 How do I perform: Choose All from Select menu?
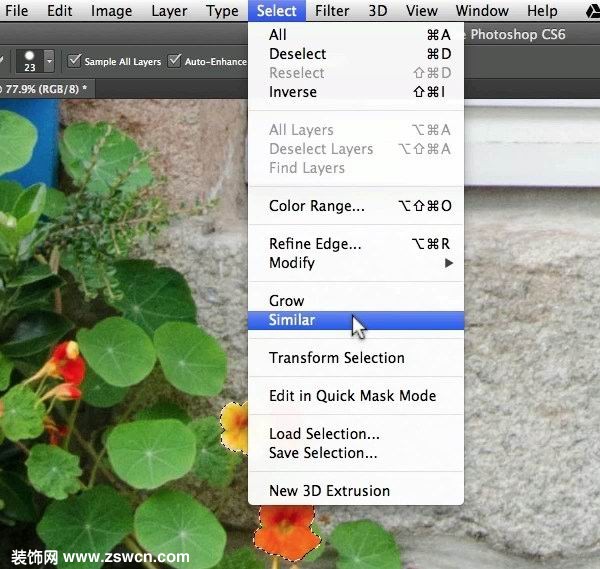pos(356,35)
